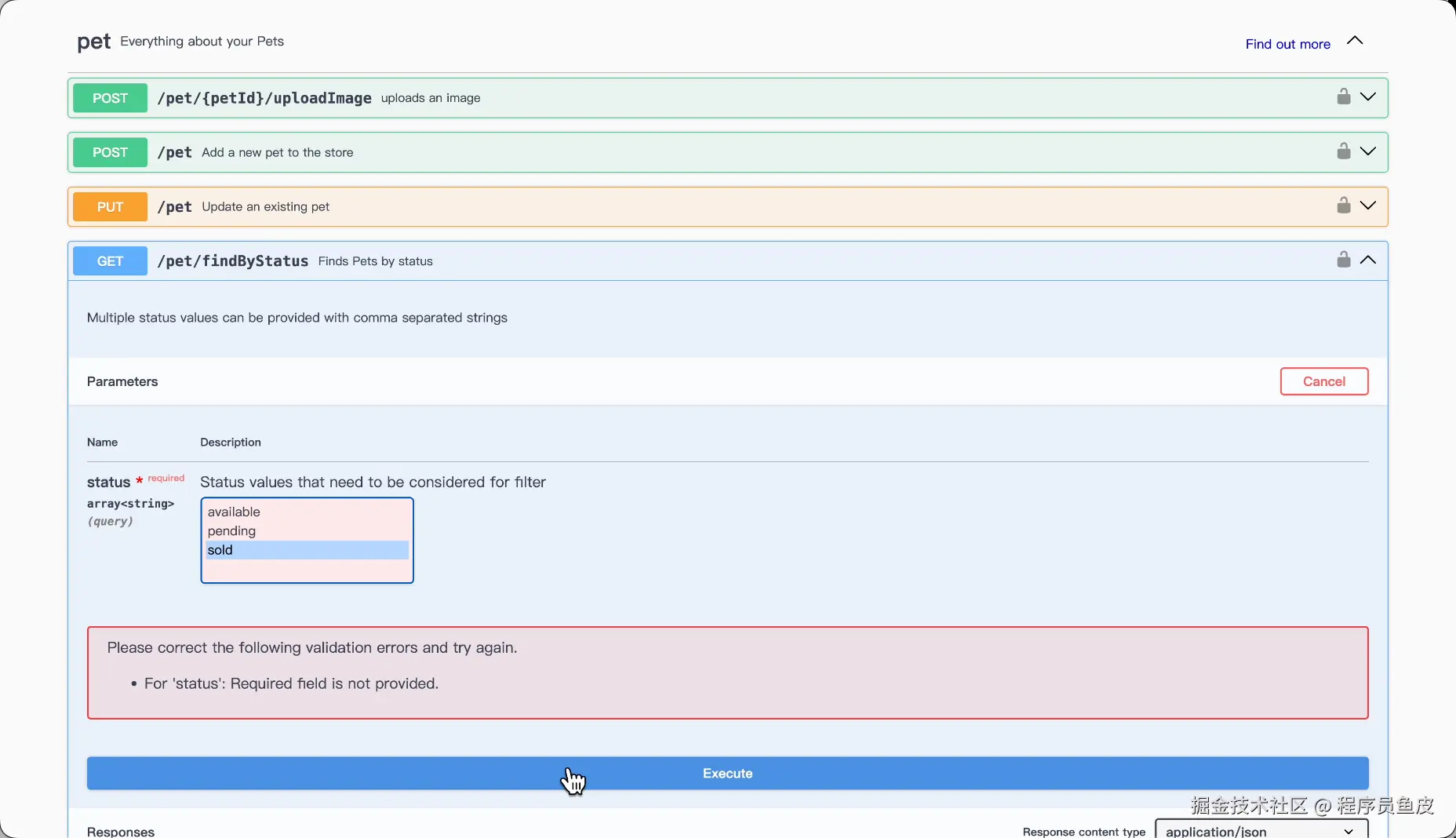Image resolution: width=1456 pixels, height=838 pixels.
Task: Collapse the GET findByStatus section
Action: [x=1367, y=260]
